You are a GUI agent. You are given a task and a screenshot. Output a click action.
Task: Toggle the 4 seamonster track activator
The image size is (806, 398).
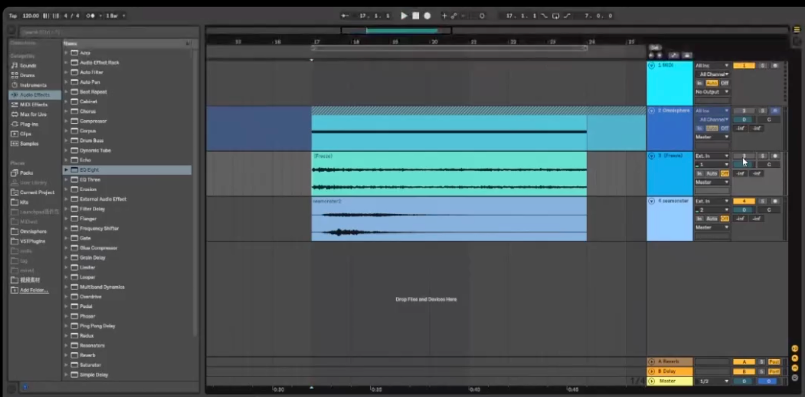pyautogui.click(x=744, y=201)
